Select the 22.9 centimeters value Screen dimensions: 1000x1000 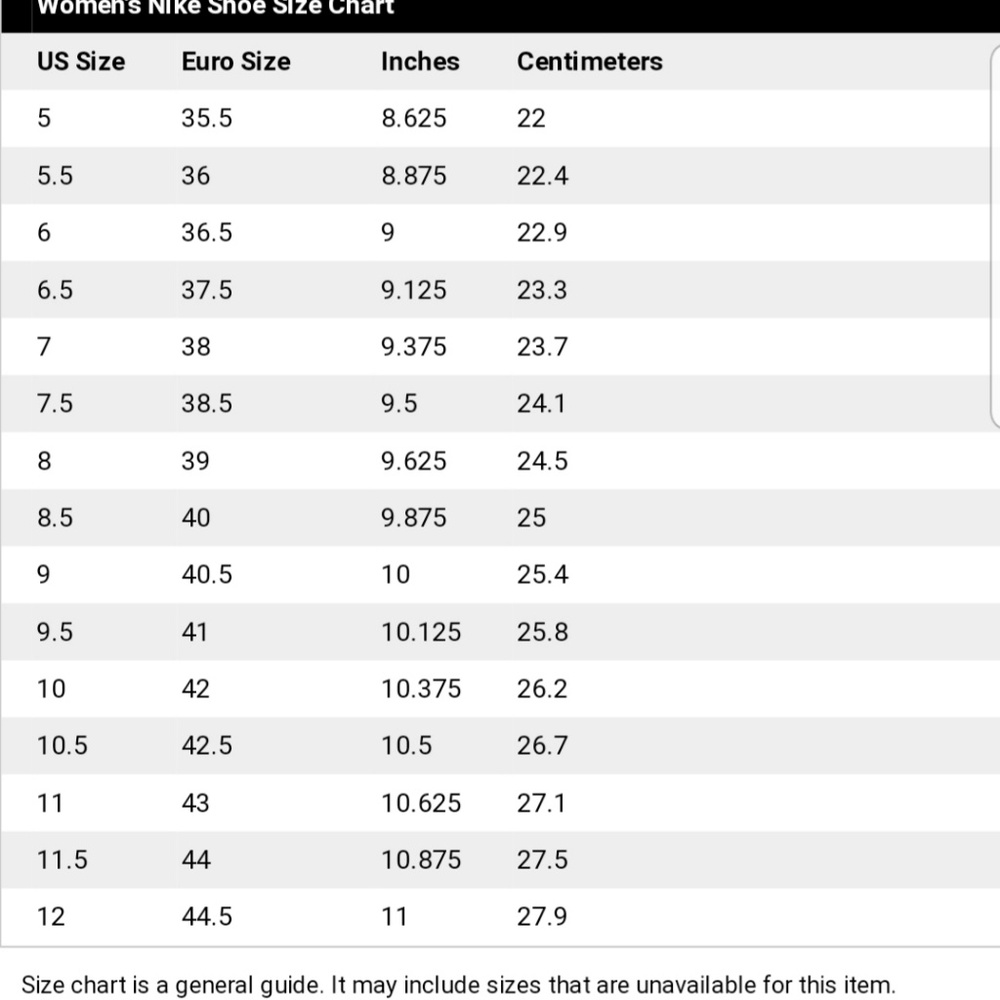pyautogui.click(x=542, y=233)
